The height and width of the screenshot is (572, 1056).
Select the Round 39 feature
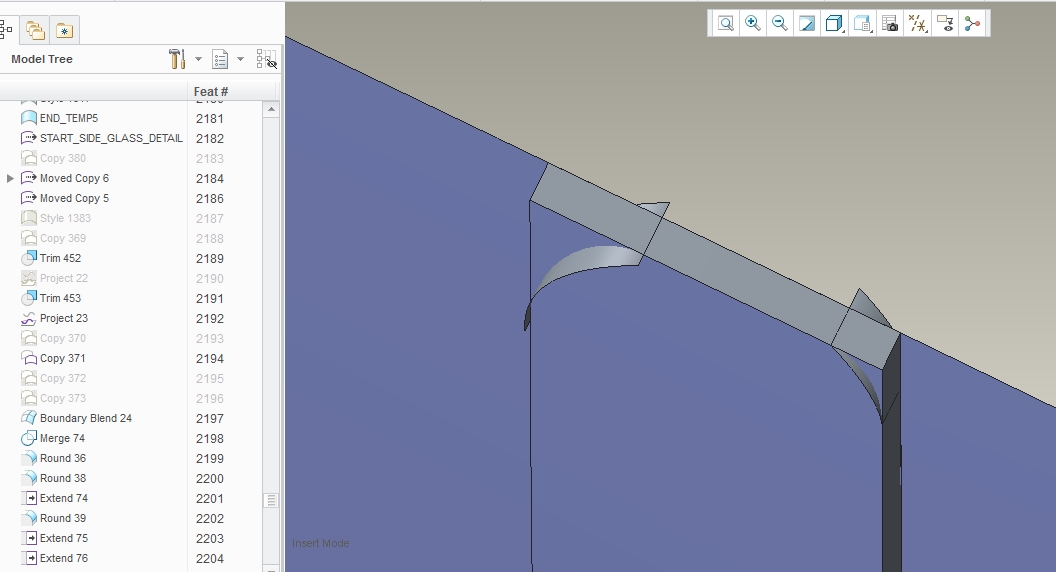[x=63, y=518]
